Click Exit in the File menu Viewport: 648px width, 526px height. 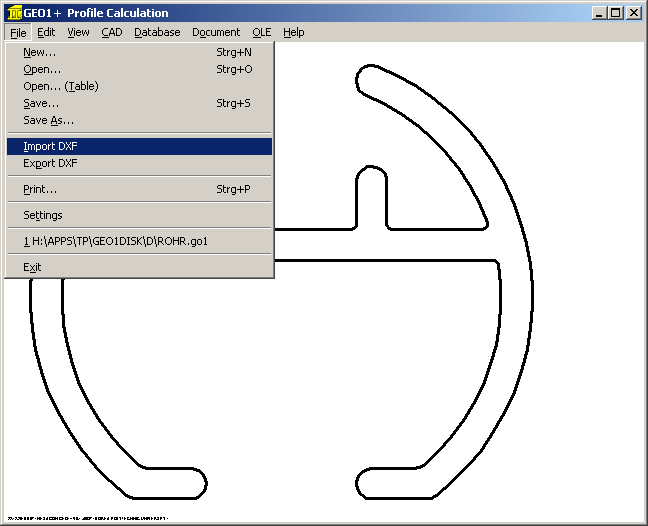pyautogui.click(x=33, y=267)
